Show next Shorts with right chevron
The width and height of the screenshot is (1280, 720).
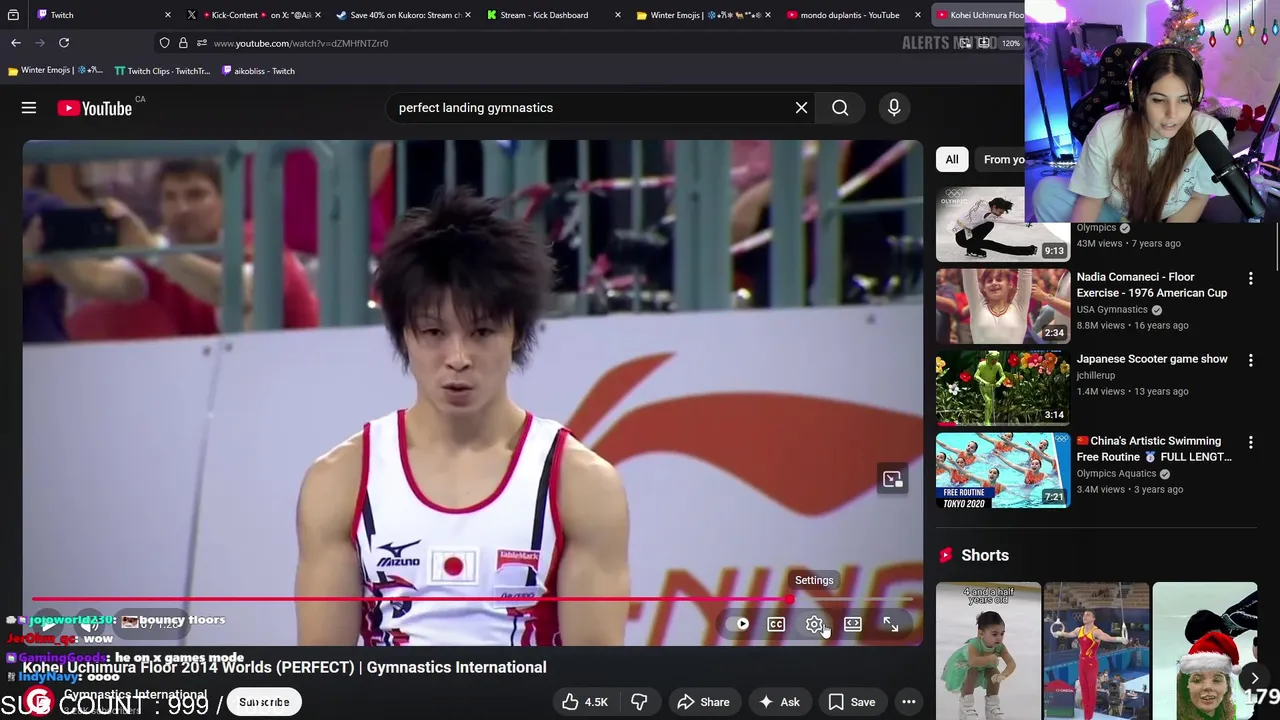tap(1254, 679)
